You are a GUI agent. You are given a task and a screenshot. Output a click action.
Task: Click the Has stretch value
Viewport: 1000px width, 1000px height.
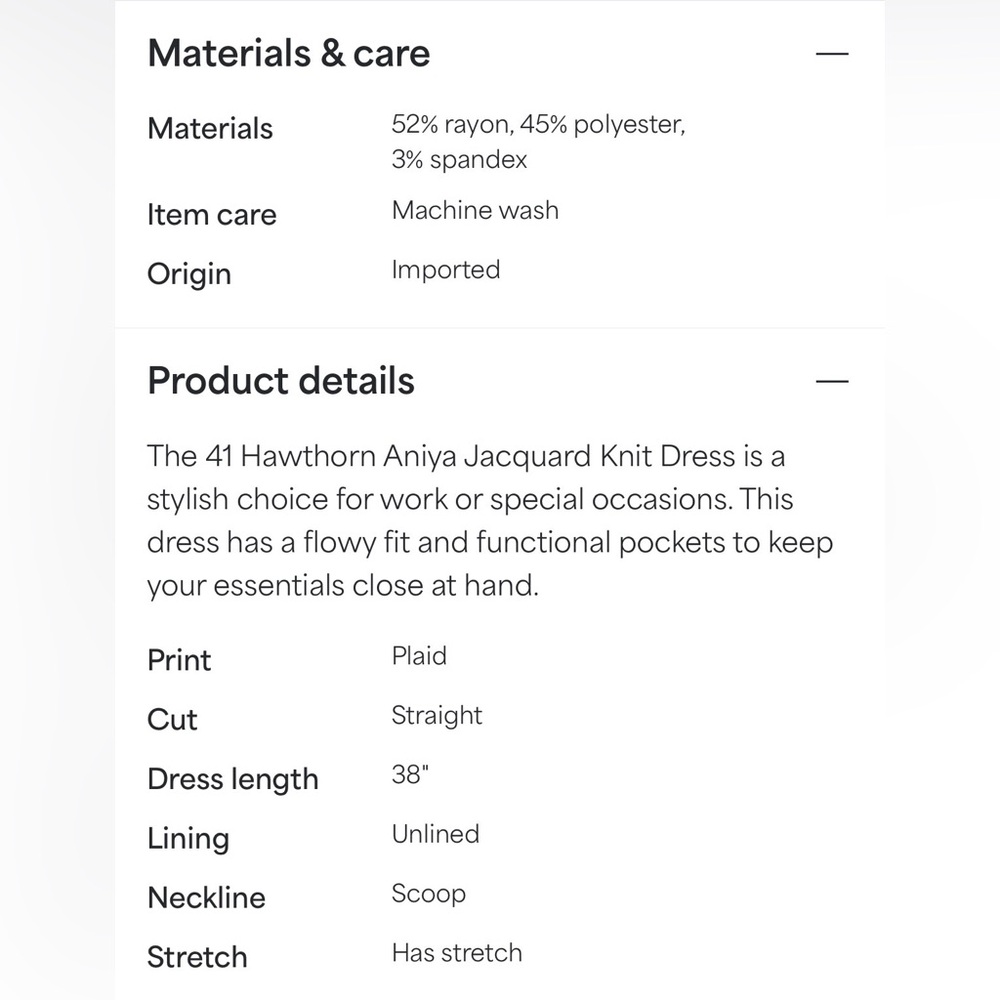[457, 953]
